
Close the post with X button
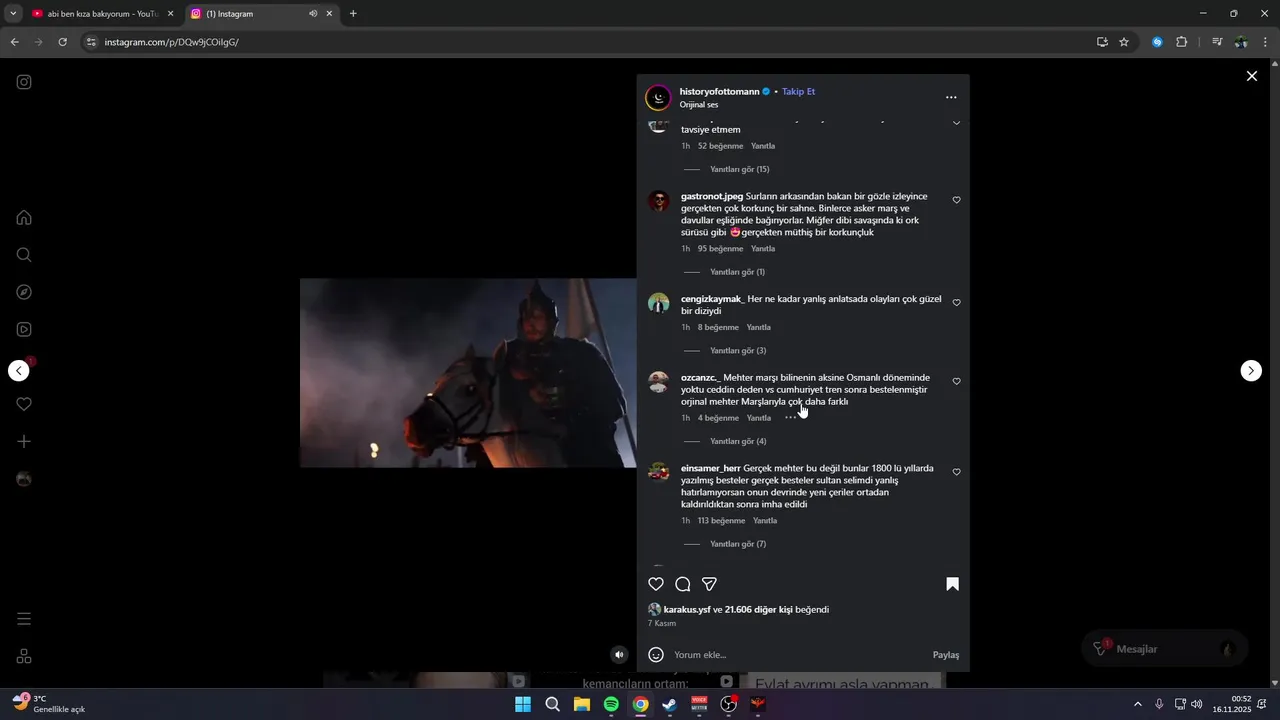(1251, 76)
